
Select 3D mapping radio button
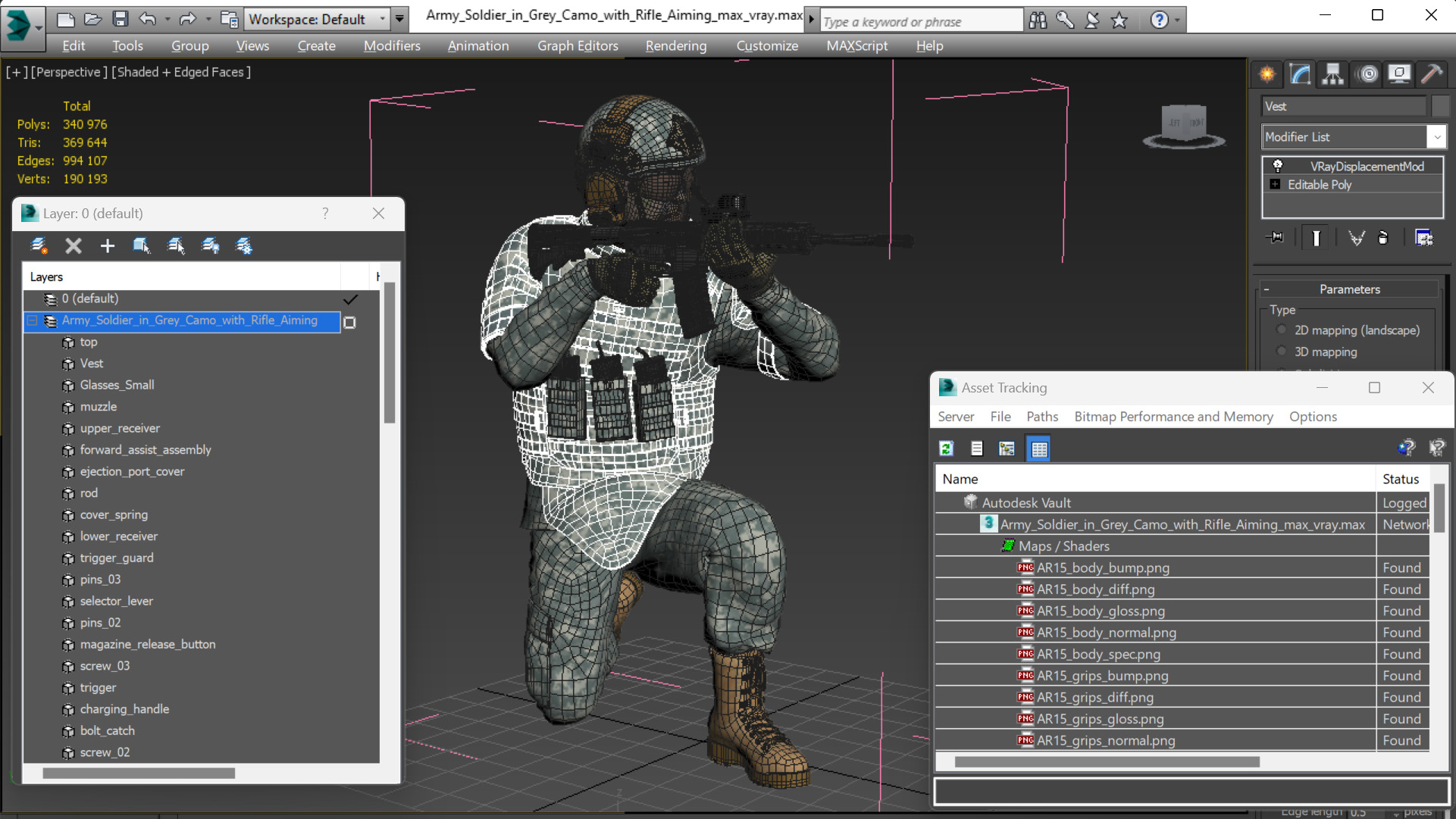coord(1282,352)
